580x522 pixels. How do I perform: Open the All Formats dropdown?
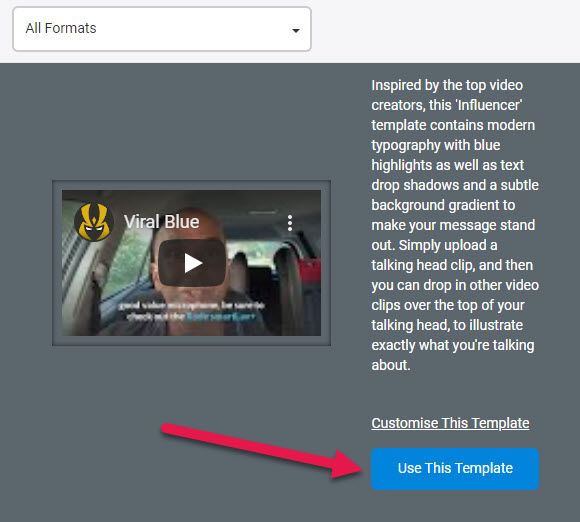(x=162, y=29)
